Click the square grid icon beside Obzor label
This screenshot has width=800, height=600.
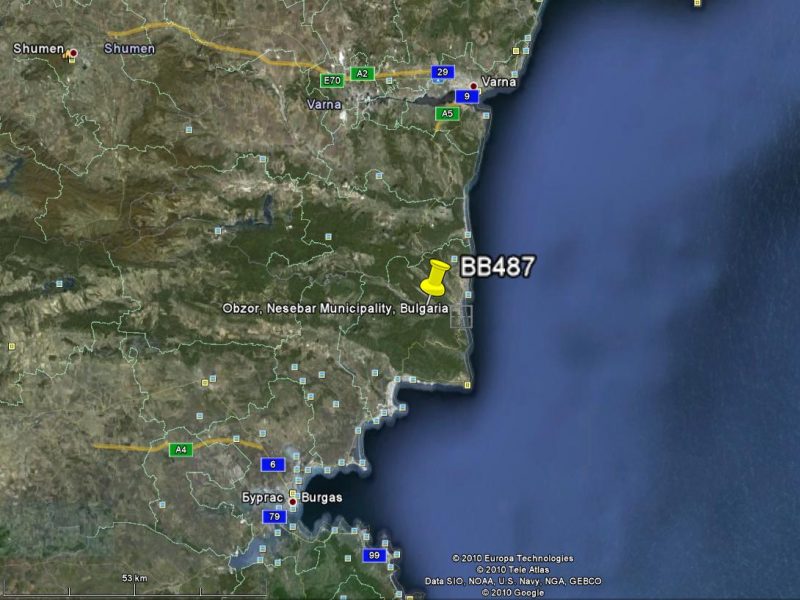pos(461,317)
